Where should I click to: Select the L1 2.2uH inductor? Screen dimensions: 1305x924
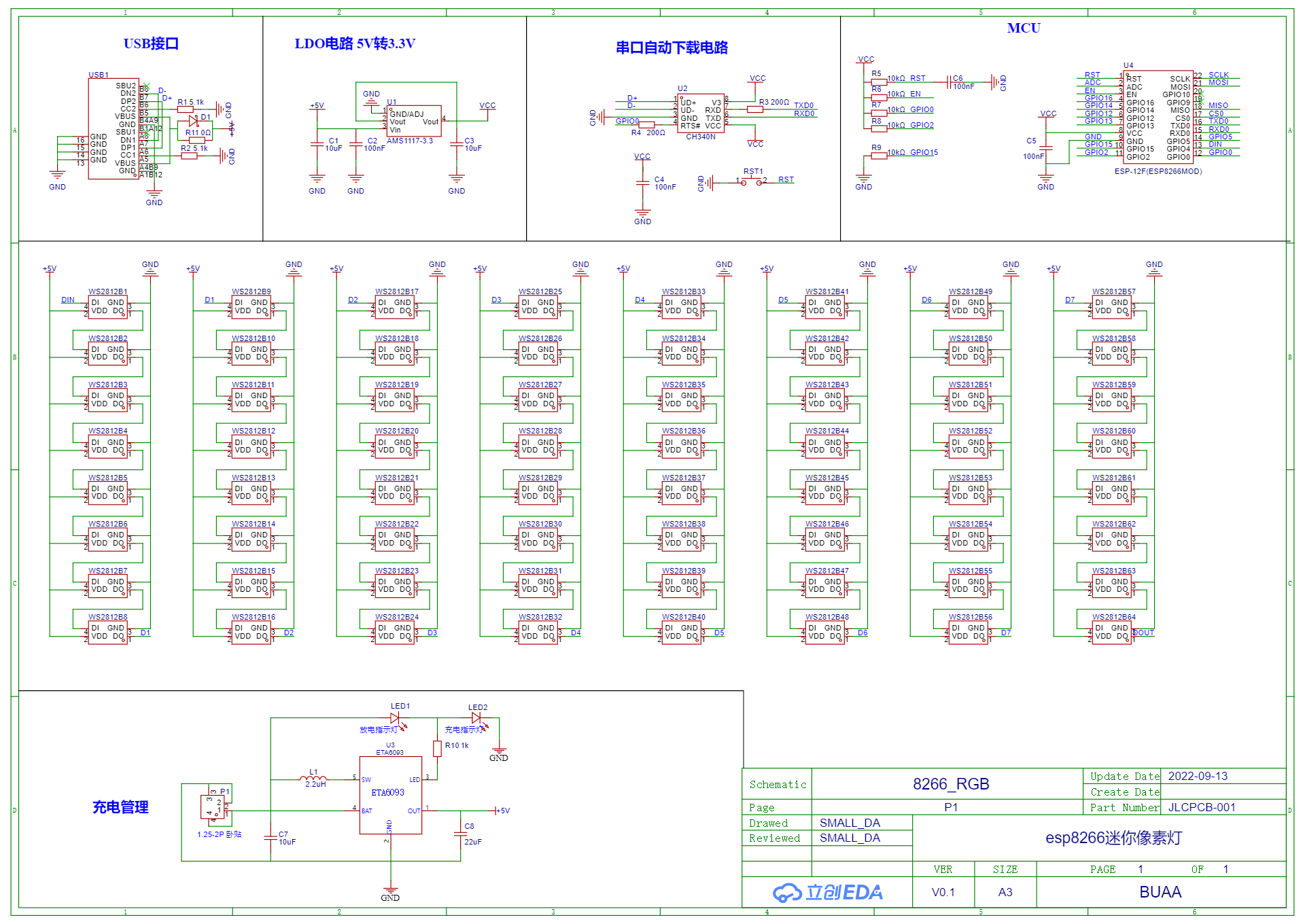click(313, 779)
